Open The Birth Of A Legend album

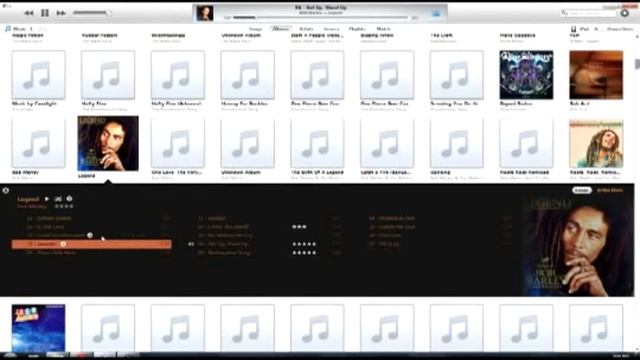(317, 143)
